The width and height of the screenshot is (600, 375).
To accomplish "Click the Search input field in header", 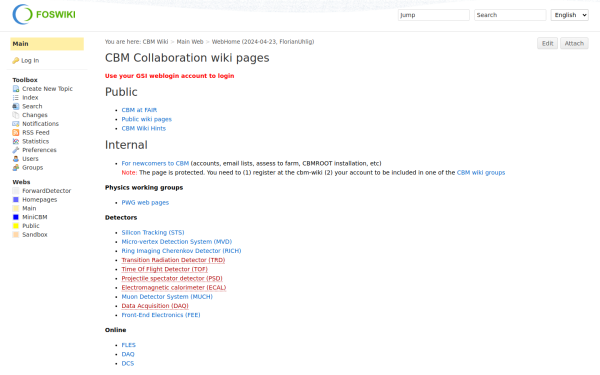I will click(x=510, y=15).
